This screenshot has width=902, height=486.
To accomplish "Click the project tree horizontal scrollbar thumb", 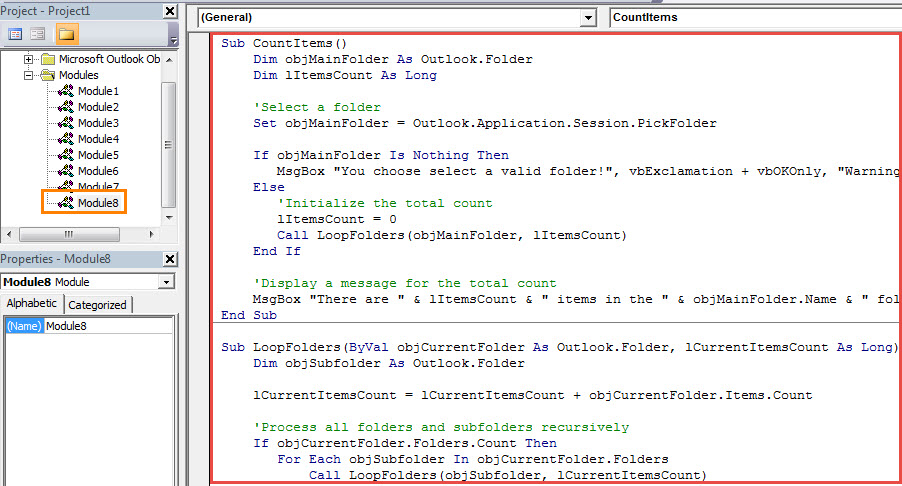I will click(x=70, y=235).
